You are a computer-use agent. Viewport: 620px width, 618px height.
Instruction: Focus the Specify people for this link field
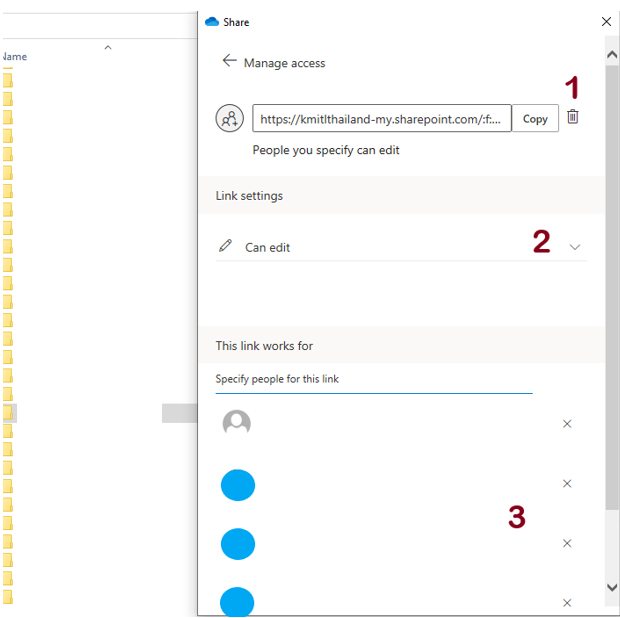pos(373,380)
